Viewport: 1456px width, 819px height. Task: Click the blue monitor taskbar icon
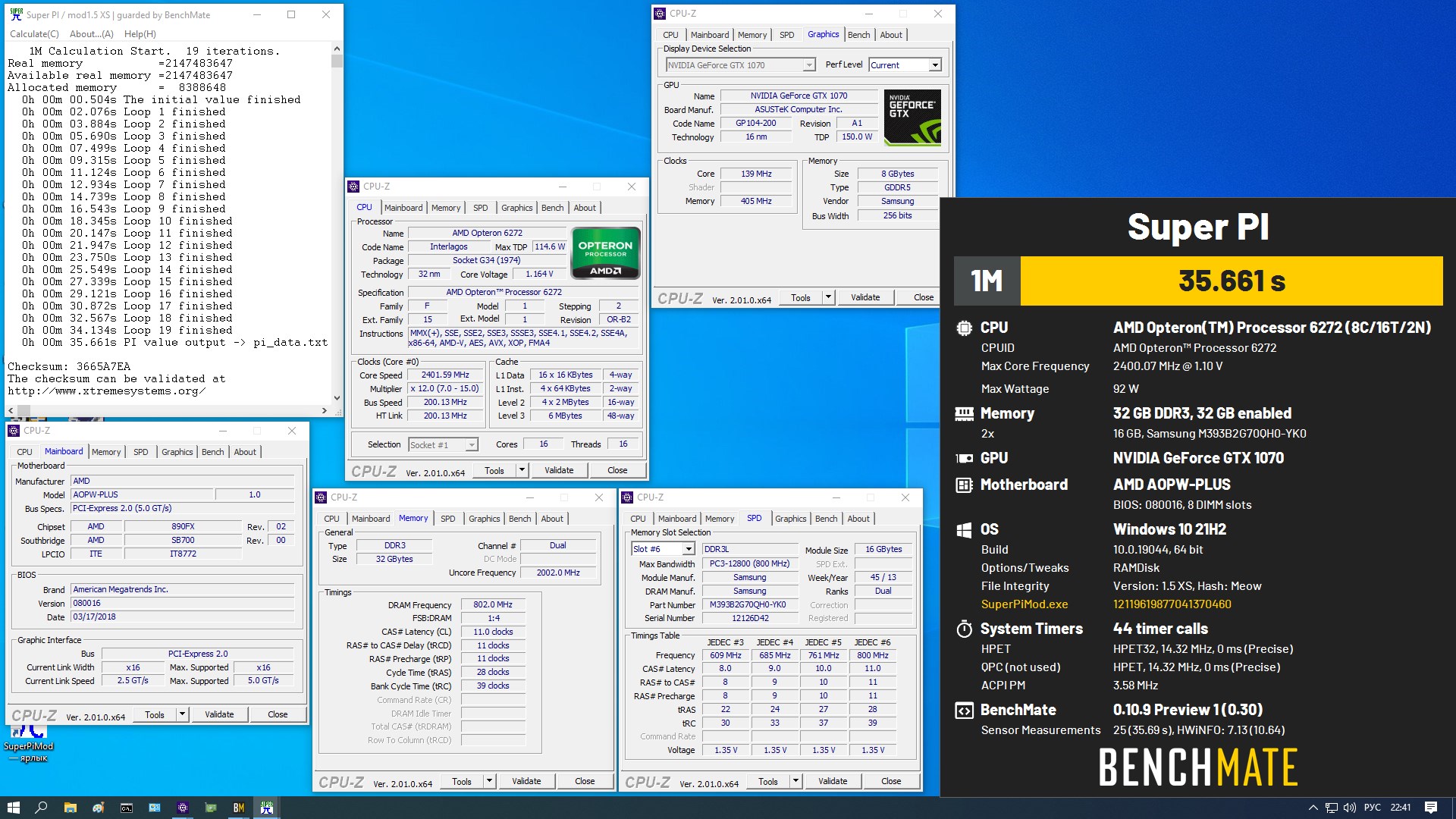point(155,808)
